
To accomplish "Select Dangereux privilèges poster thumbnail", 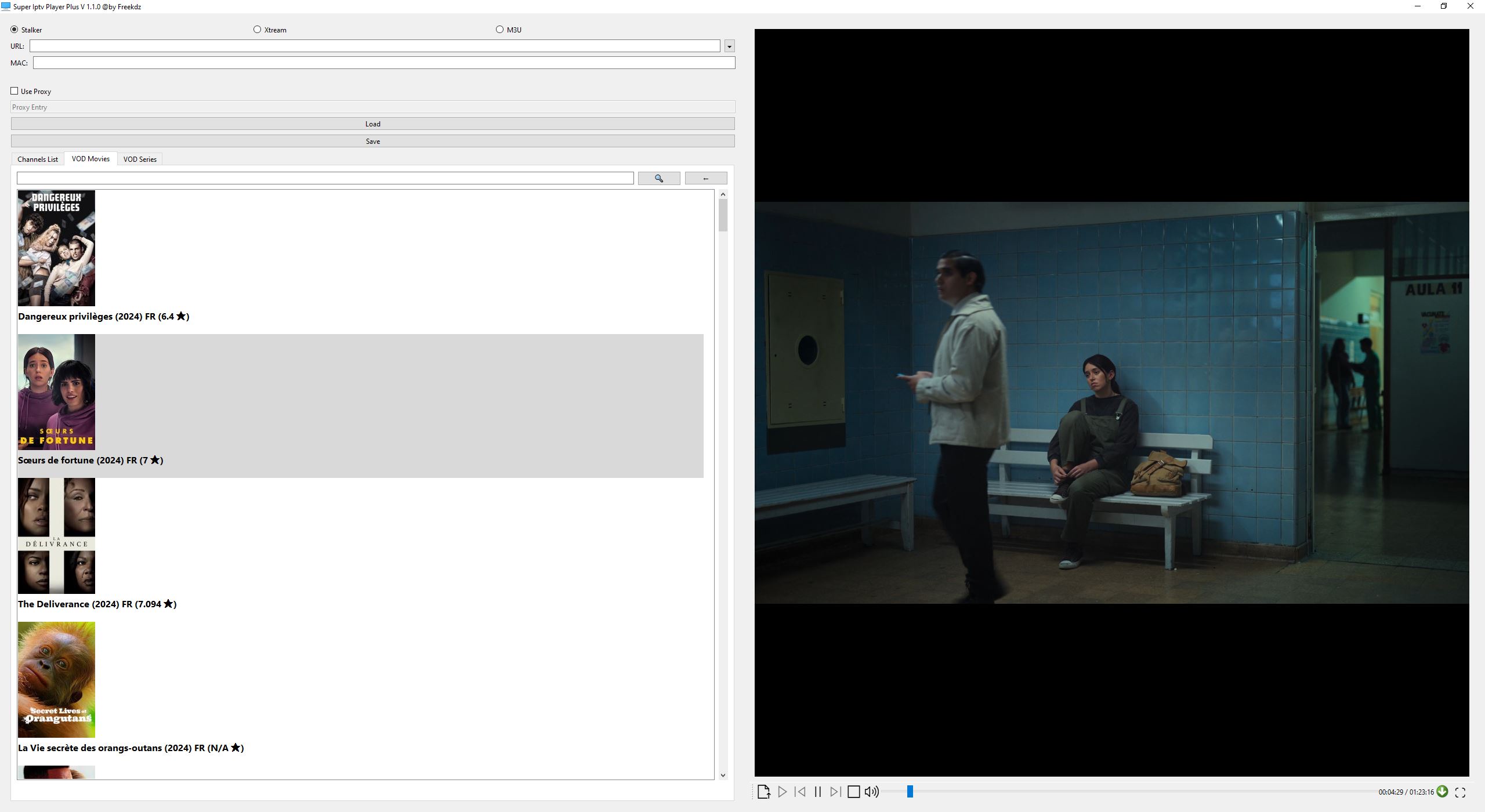I will (56, 248).
